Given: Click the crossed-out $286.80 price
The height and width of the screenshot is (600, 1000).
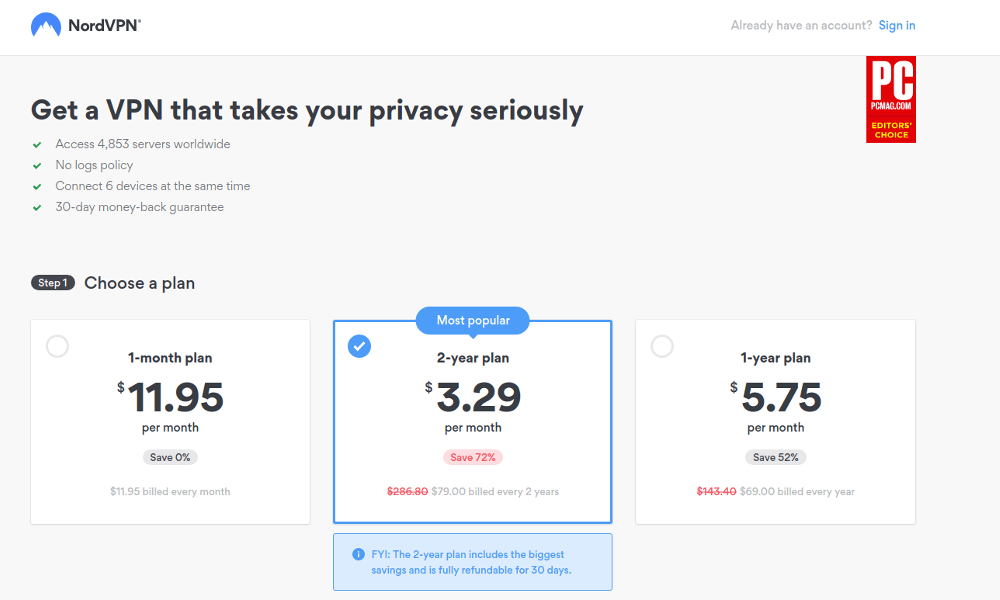Looking at the screenshot, I should click(408, 492).
